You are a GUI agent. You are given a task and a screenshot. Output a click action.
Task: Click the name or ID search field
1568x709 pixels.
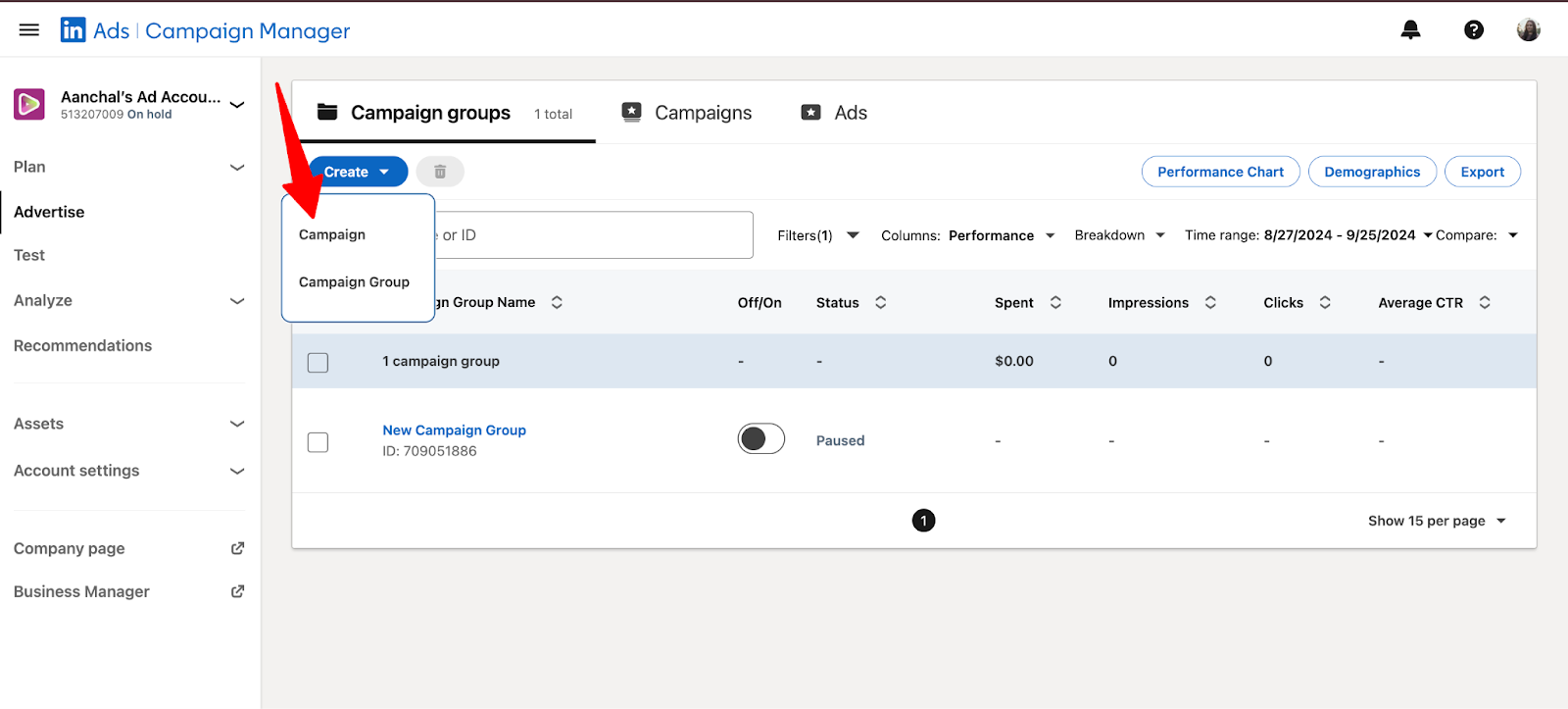593,235
